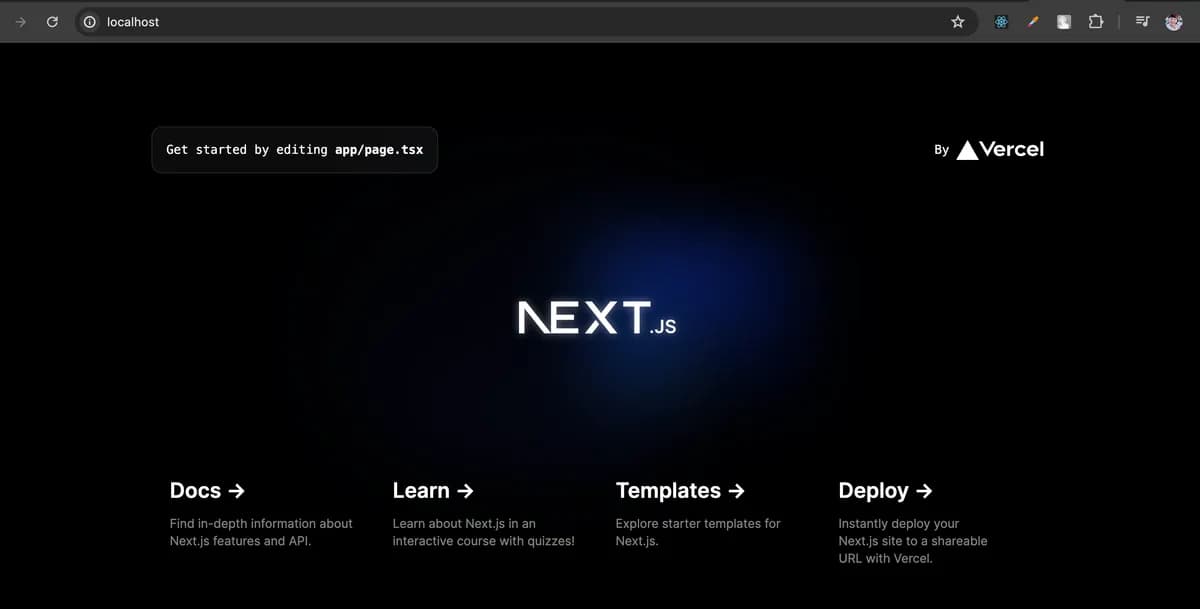
Task: Open the Chrome profile avatar
Action: click(1174, 22)
